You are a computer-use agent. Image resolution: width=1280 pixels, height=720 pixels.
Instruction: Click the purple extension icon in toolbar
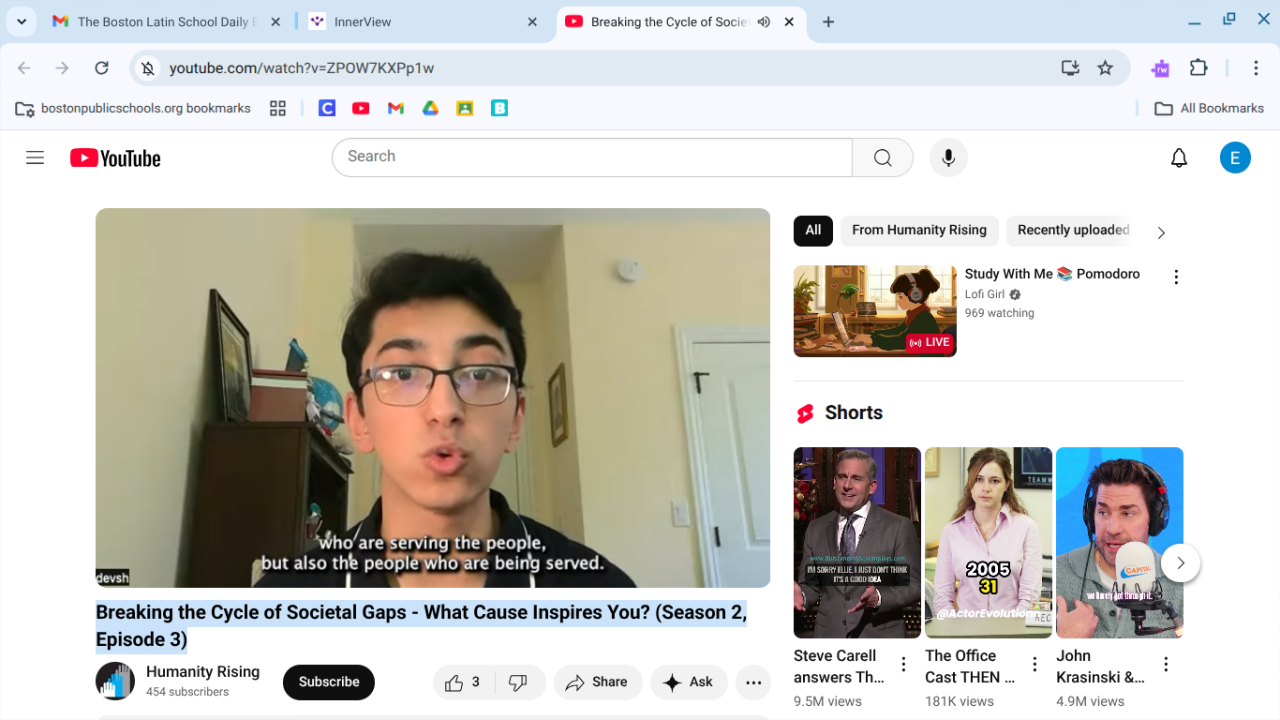click(x=1160, y=68)
